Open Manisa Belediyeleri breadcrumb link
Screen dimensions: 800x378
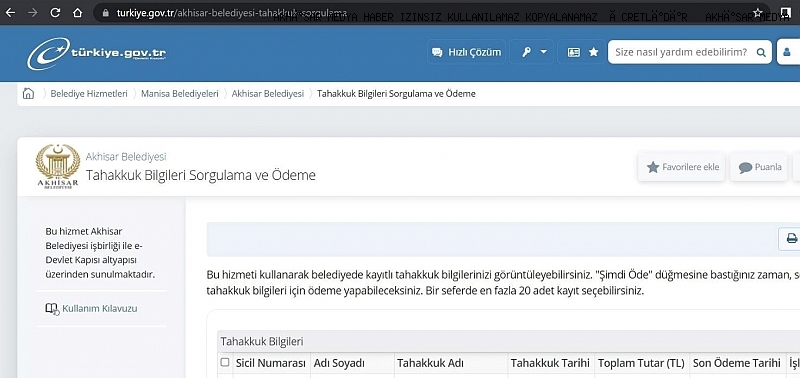[x=180, y=94]
